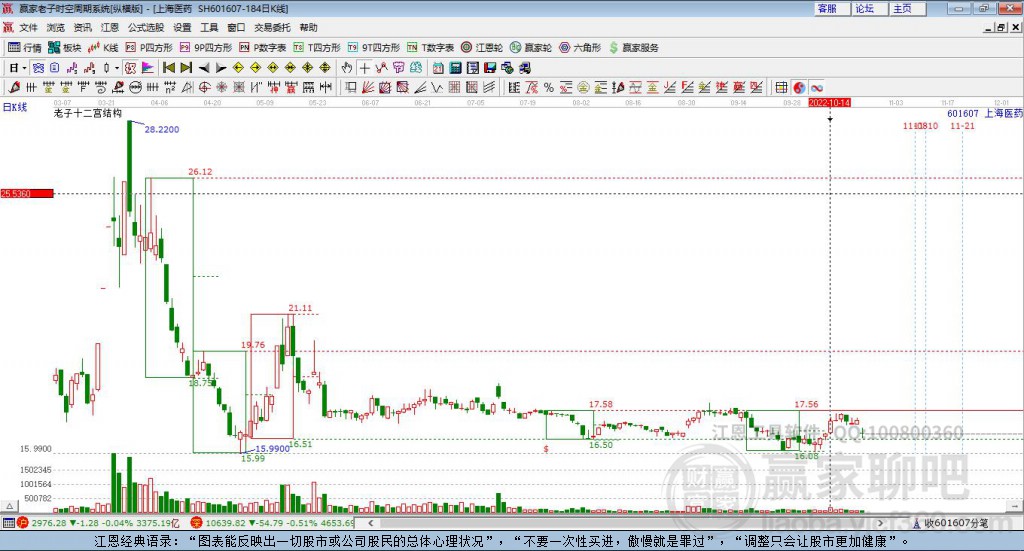The width and height of the screenshot is (1024, 551).
Task: Open the 窗口 menu
Action: pos(236,27)
